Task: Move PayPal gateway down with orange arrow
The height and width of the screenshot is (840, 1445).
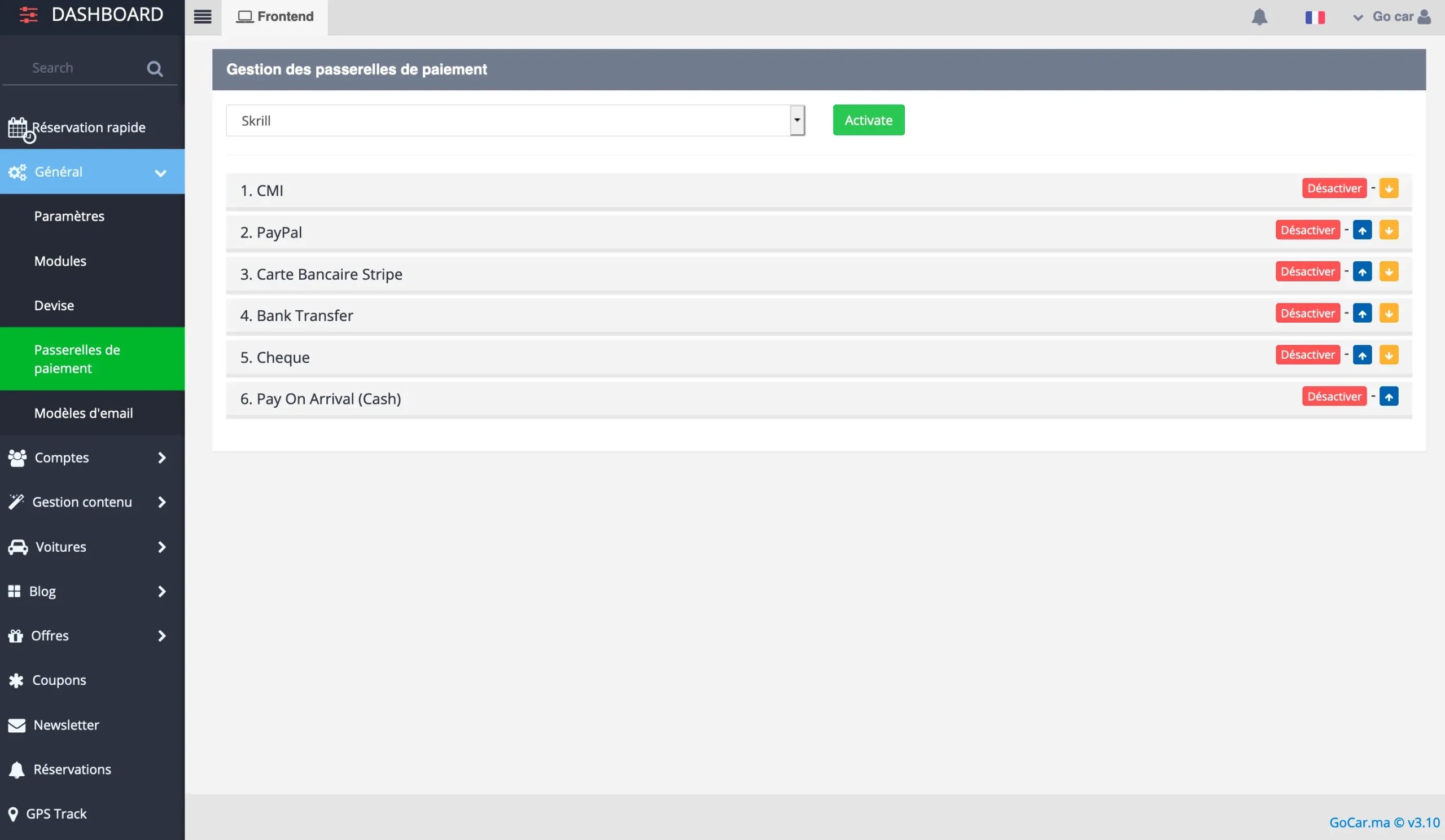Action: (1389, 230)
